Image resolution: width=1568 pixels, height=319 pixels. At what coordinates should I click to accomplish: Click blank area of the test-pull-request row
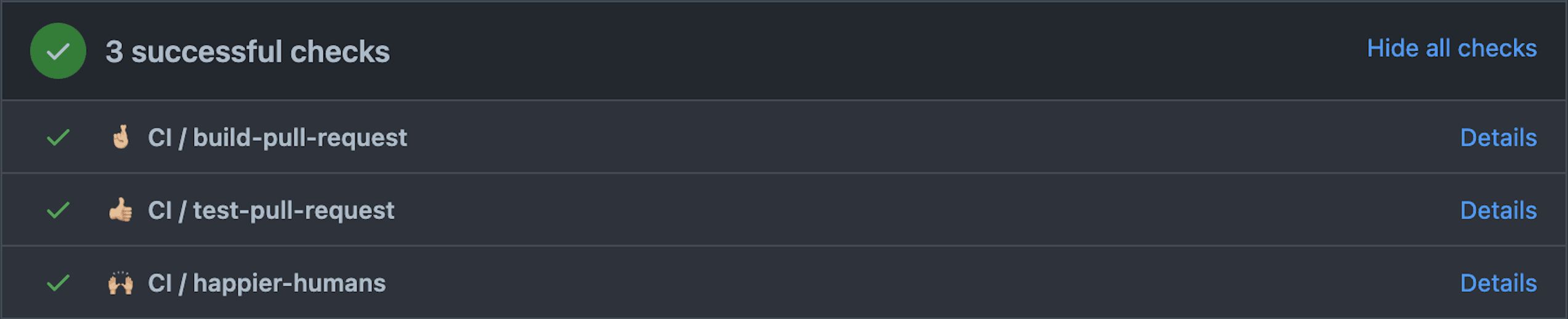click(x=924, y=210)
